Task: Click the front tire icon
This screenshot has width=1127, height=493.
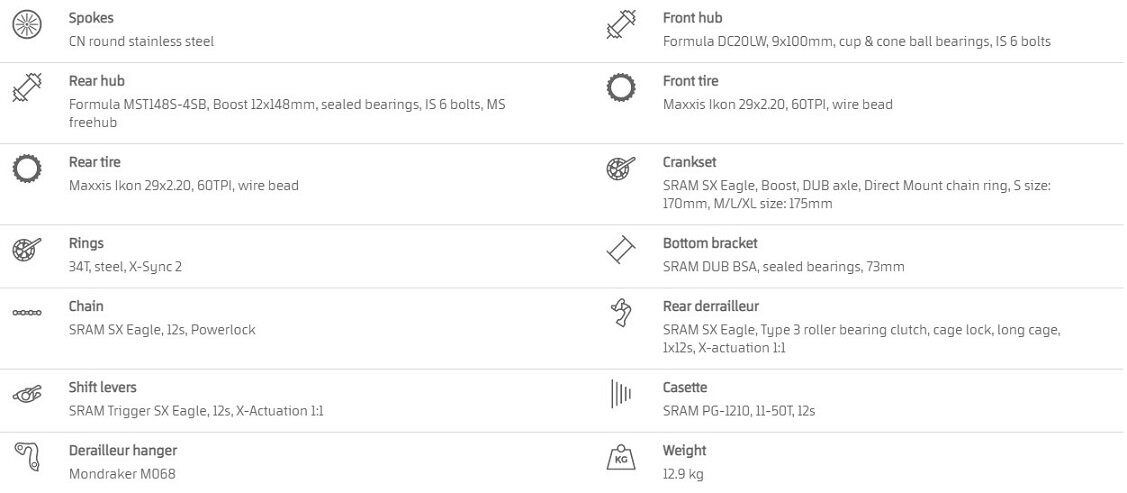Action: (621, 88)
